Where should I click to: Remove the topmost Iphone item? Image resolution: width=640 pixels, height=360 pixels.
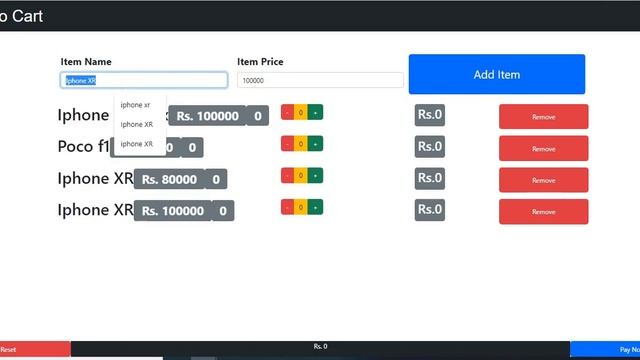pyautogui.click(x=544, y=117)
